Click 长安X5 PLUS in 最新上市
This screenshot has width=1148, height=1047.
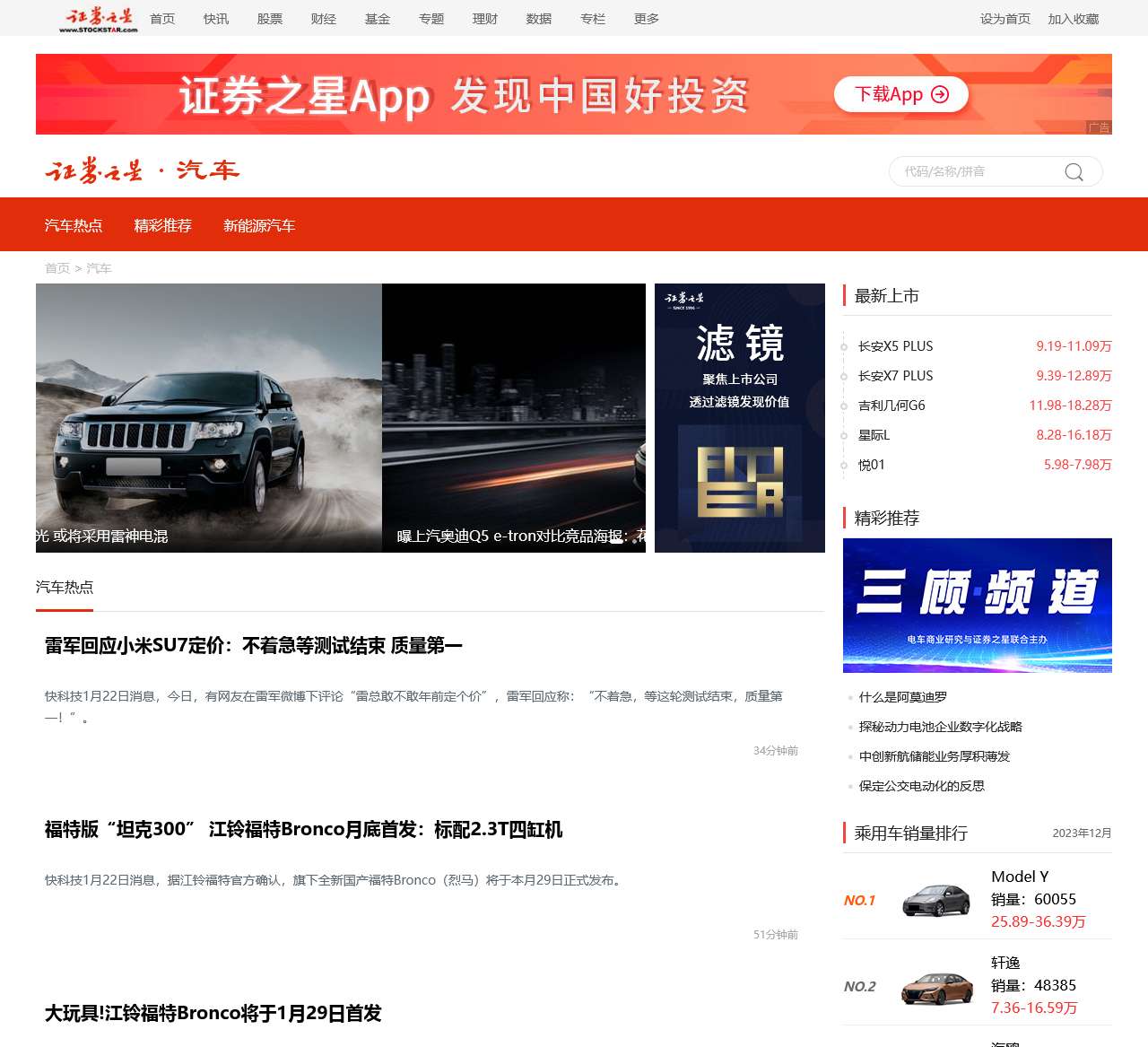point(895,346)
